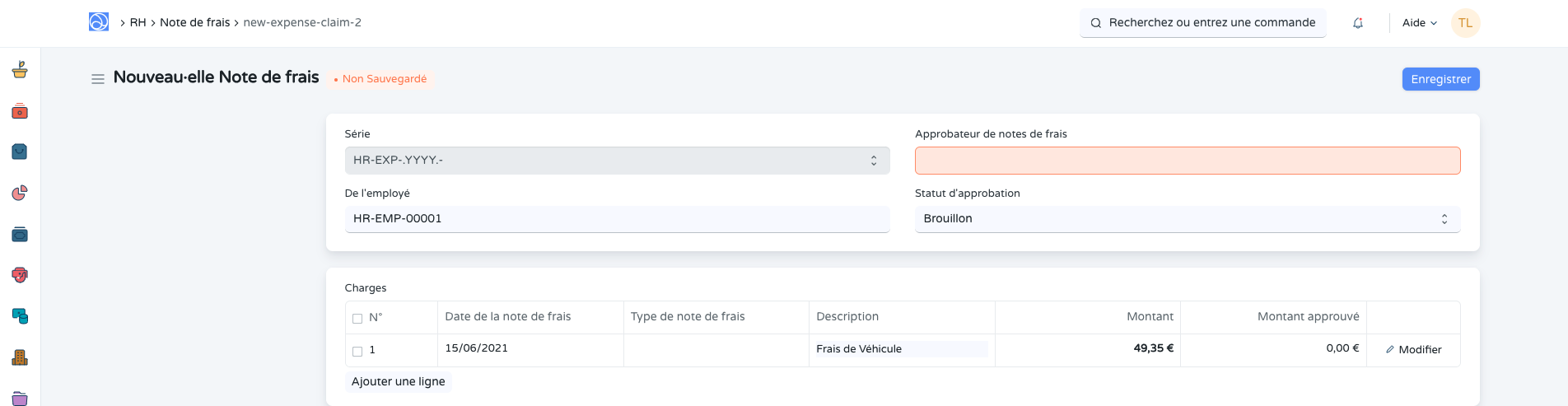Click the Enregistrer button
Viewport: 1568px width, 406px height.
1440,79
